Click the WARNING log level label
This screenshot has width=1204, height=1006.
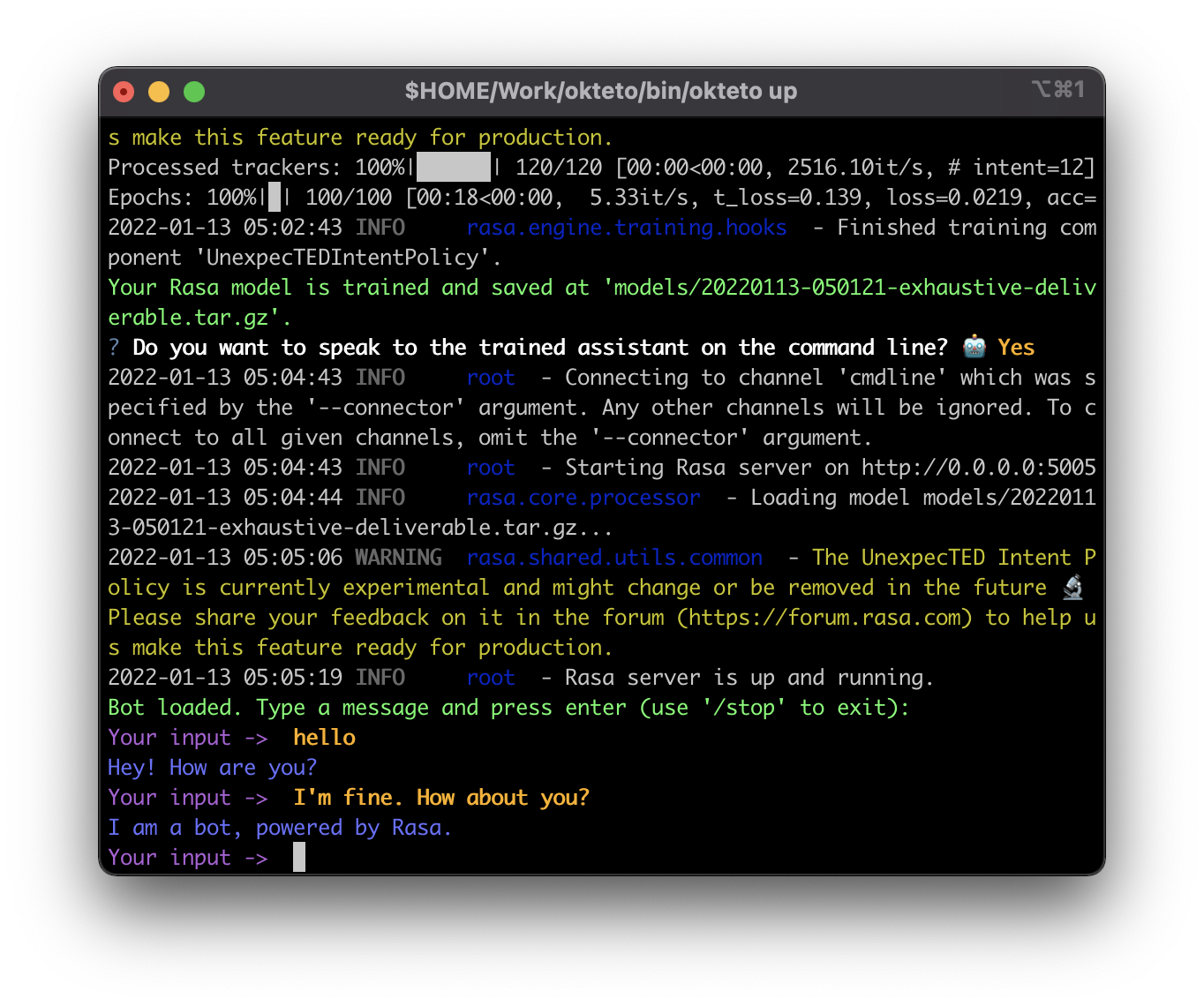point(398,558)
